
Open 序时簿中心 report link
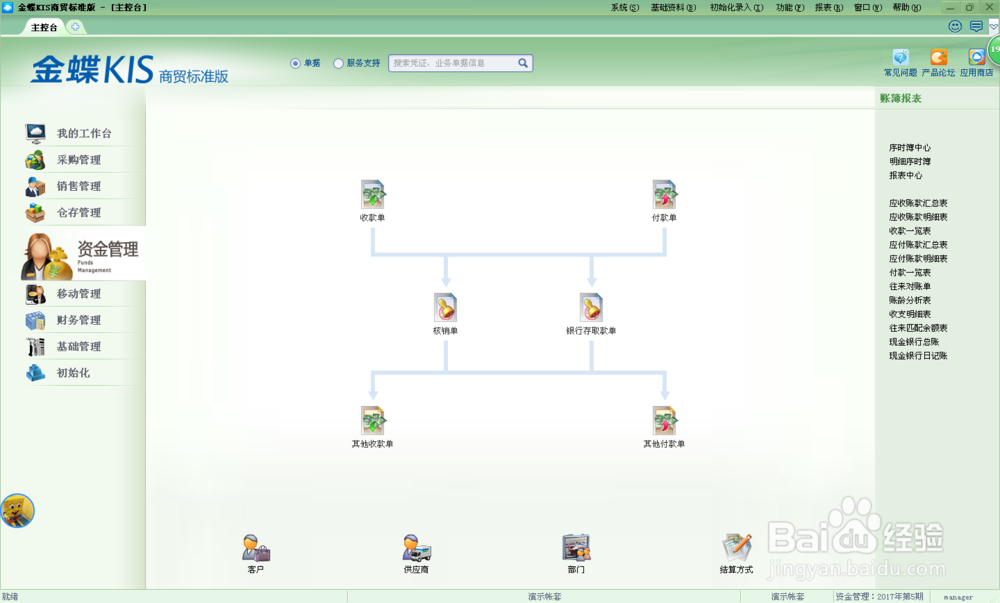(909, 147)
